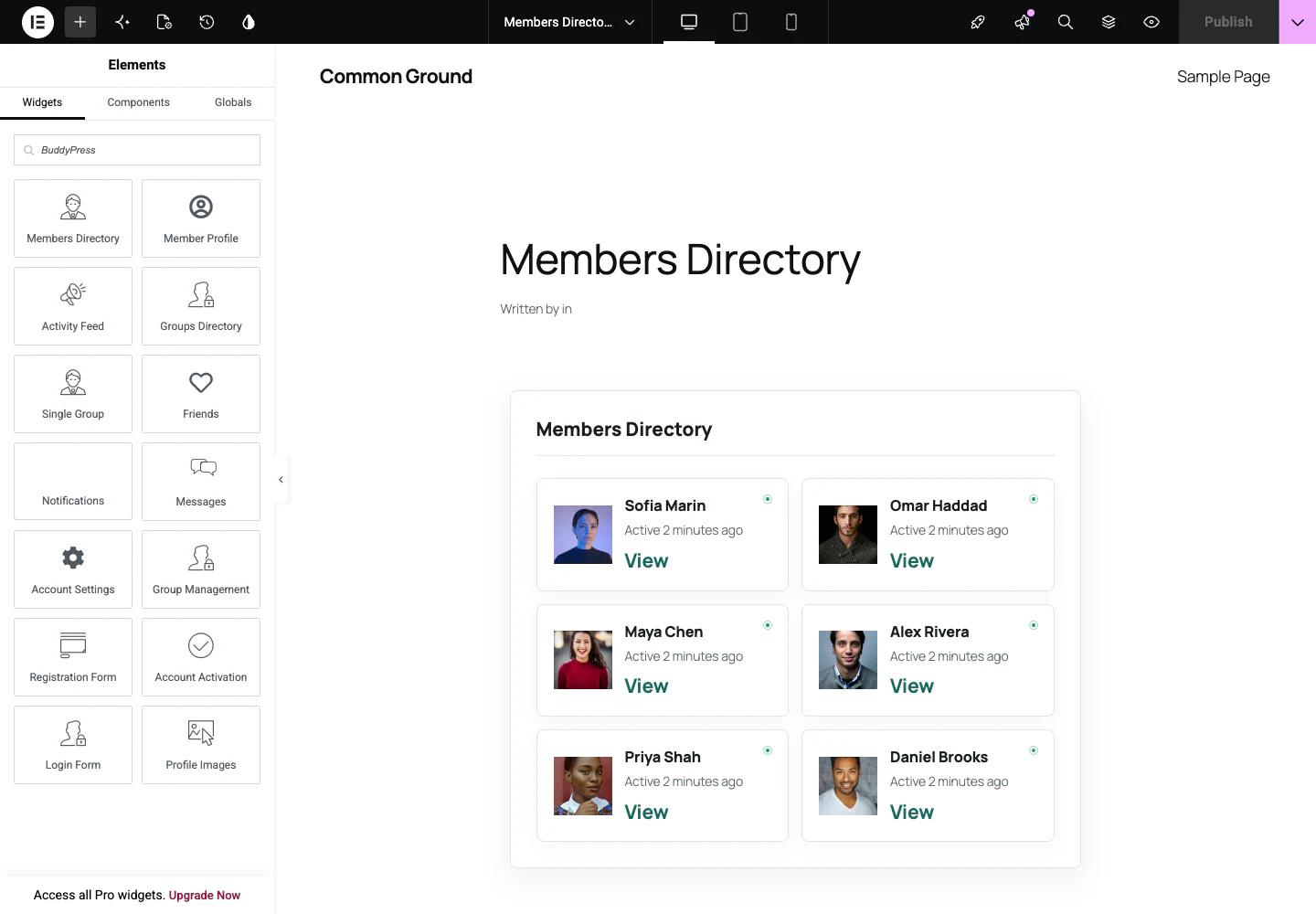Open the Structure layers icon
This screenshot has width=1316, height=914.
(x=1109, y=22)
